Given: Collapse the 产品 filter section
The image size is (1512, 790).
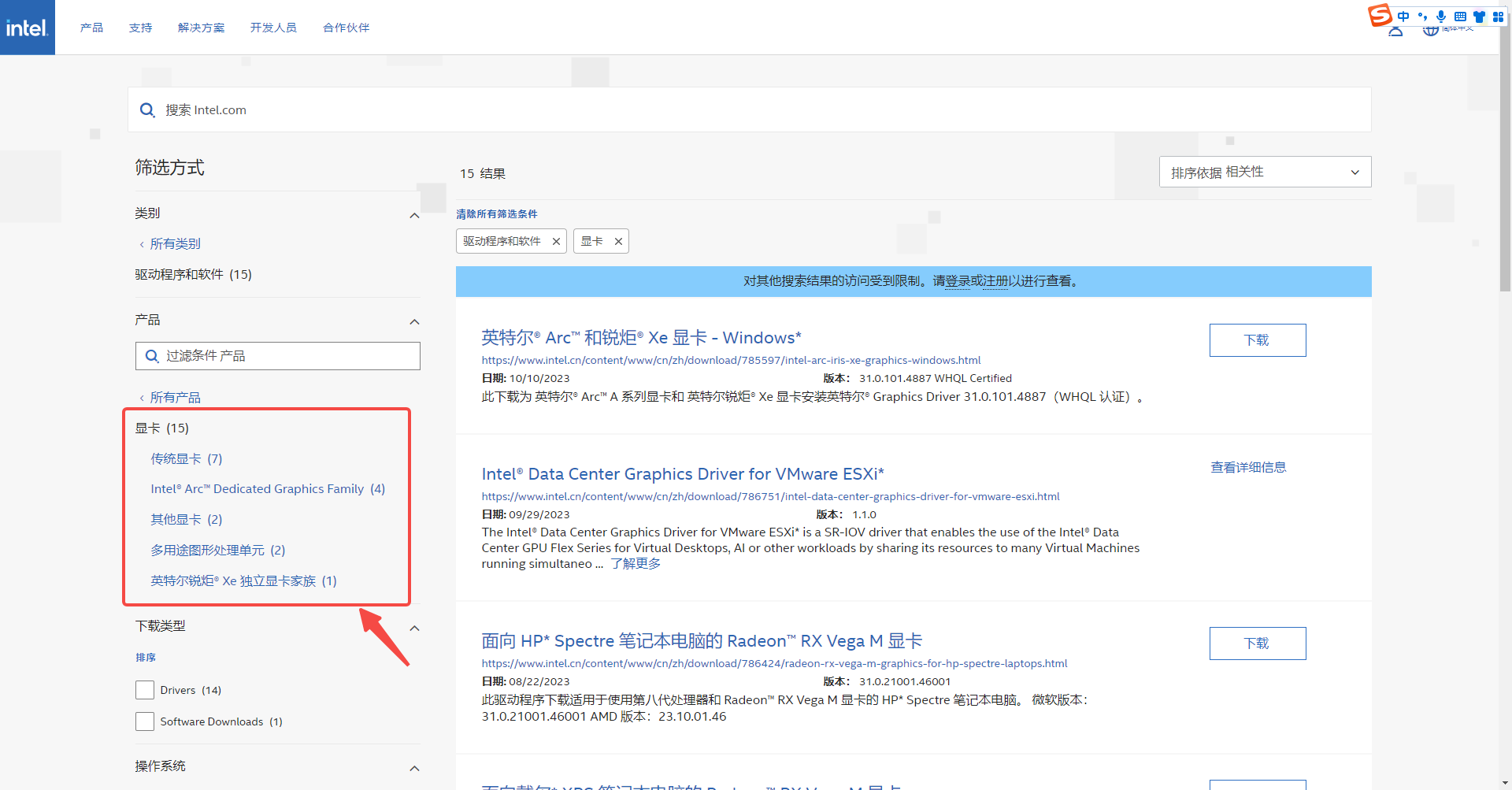Looking at the screenshot, I should (414, 322).
